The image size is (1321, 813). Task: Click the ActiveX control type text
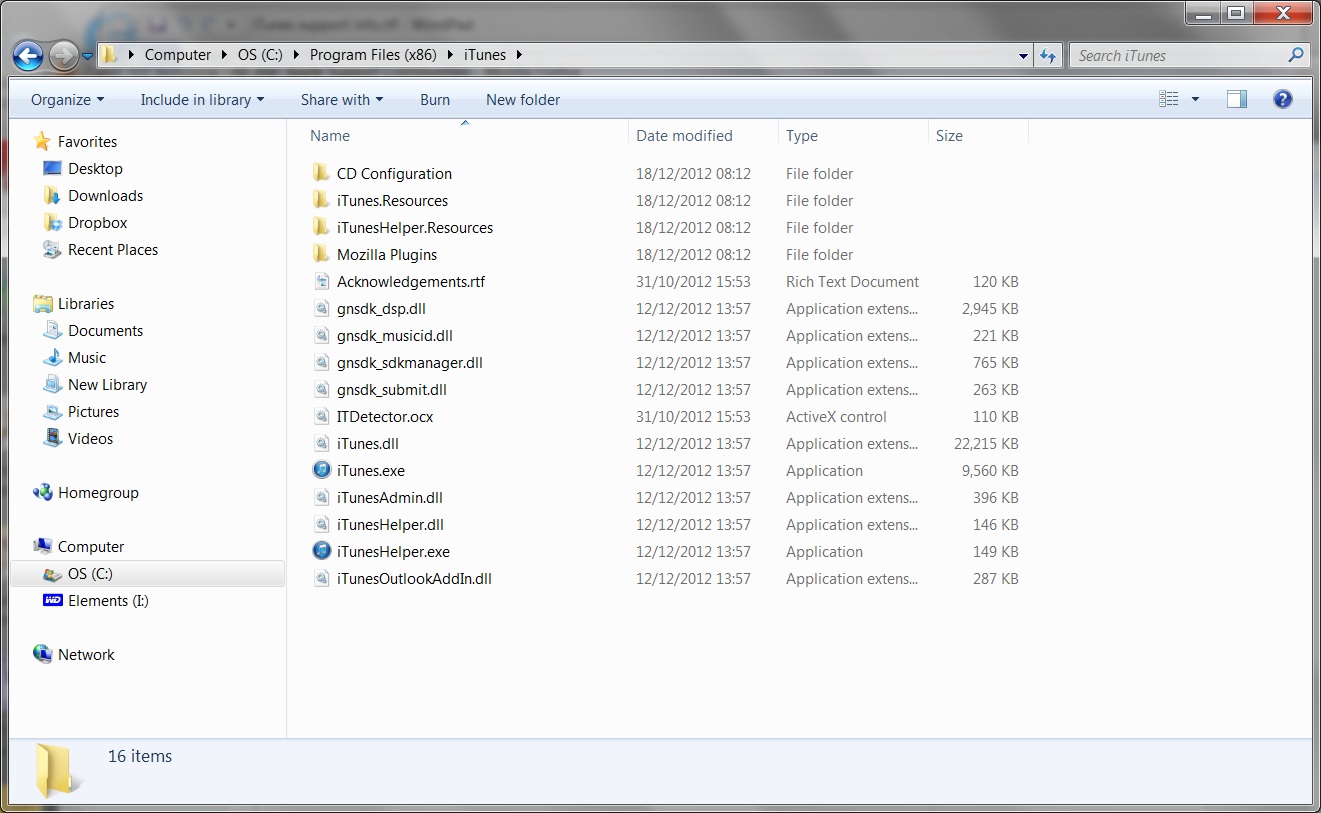pos(836,417)
